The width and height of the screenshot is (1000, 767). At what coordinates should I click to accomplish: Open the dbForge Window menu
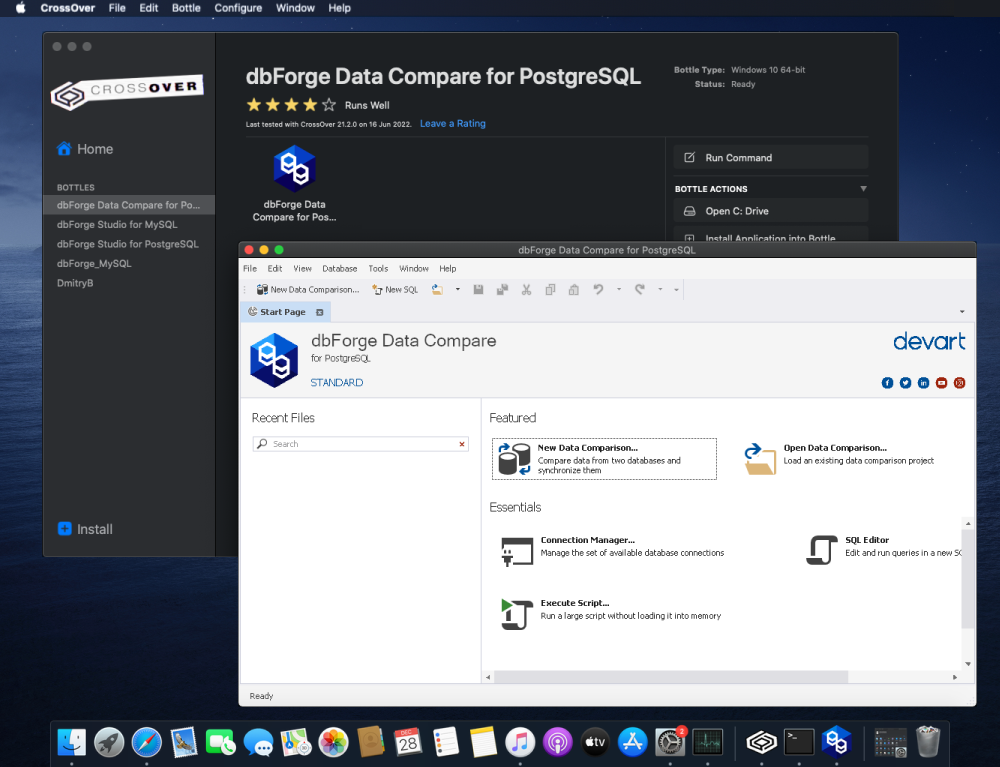point(414,268)
